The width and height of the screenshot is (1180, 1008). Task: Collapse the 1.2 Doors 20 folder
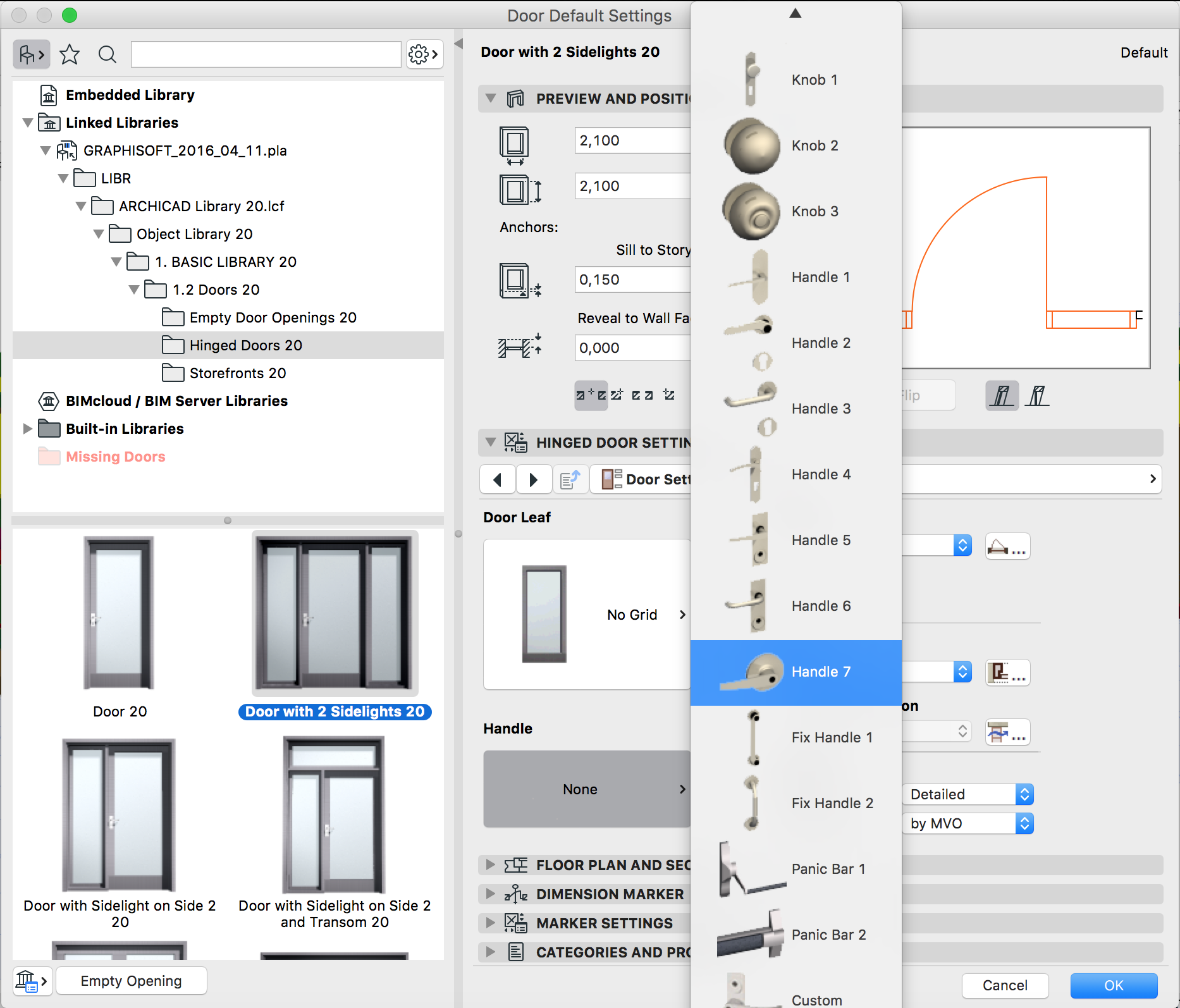pos(134,290)
